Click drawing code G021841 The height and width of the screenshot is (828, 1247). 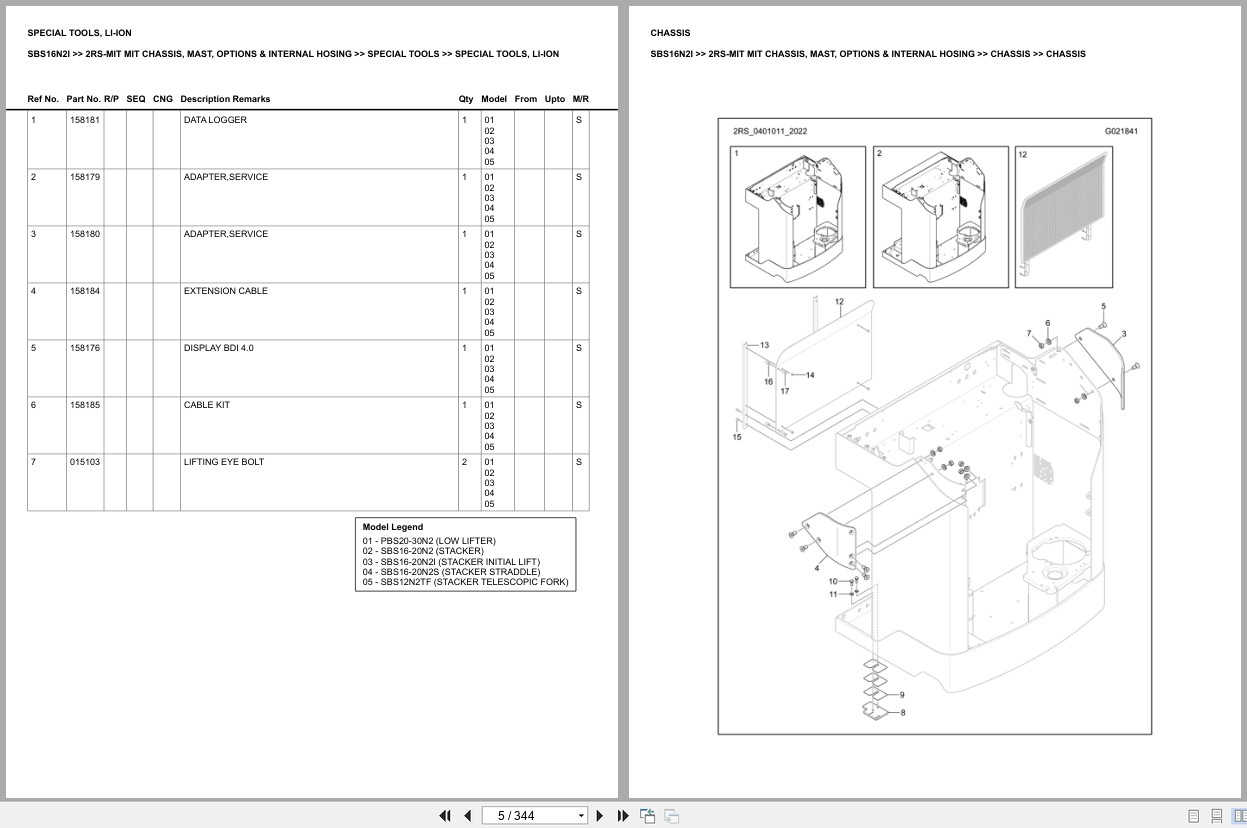click(x=1121, y=131)
